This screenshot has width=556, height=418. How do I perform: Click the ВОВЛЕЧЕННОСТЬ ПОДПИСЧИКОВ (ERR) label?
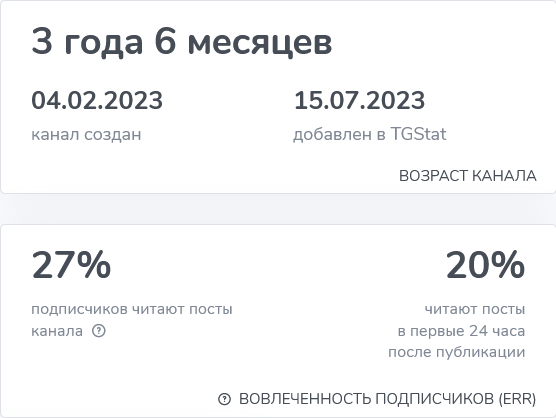pyautogui.click(x=387, y=399)
